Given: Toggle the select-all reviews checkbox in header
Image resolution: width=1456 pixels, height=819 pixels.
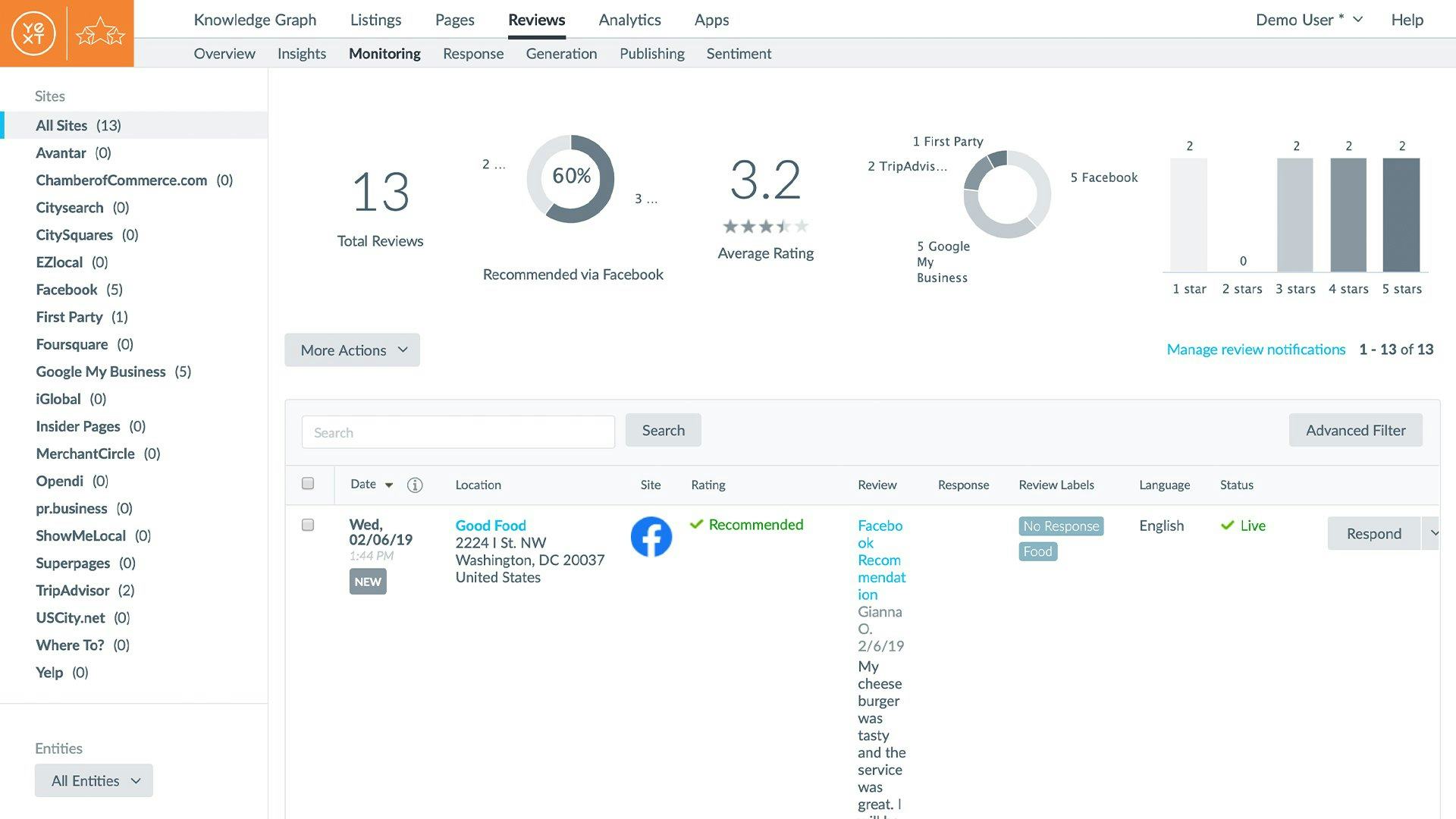Looking at the screenshot, I should pos(308,484).
